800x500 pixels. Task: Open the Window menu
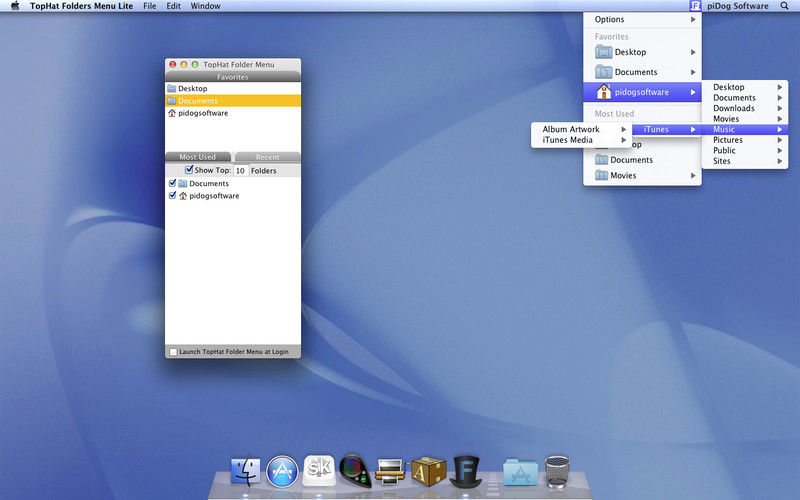pyautogui.click(x=206, y=6)
